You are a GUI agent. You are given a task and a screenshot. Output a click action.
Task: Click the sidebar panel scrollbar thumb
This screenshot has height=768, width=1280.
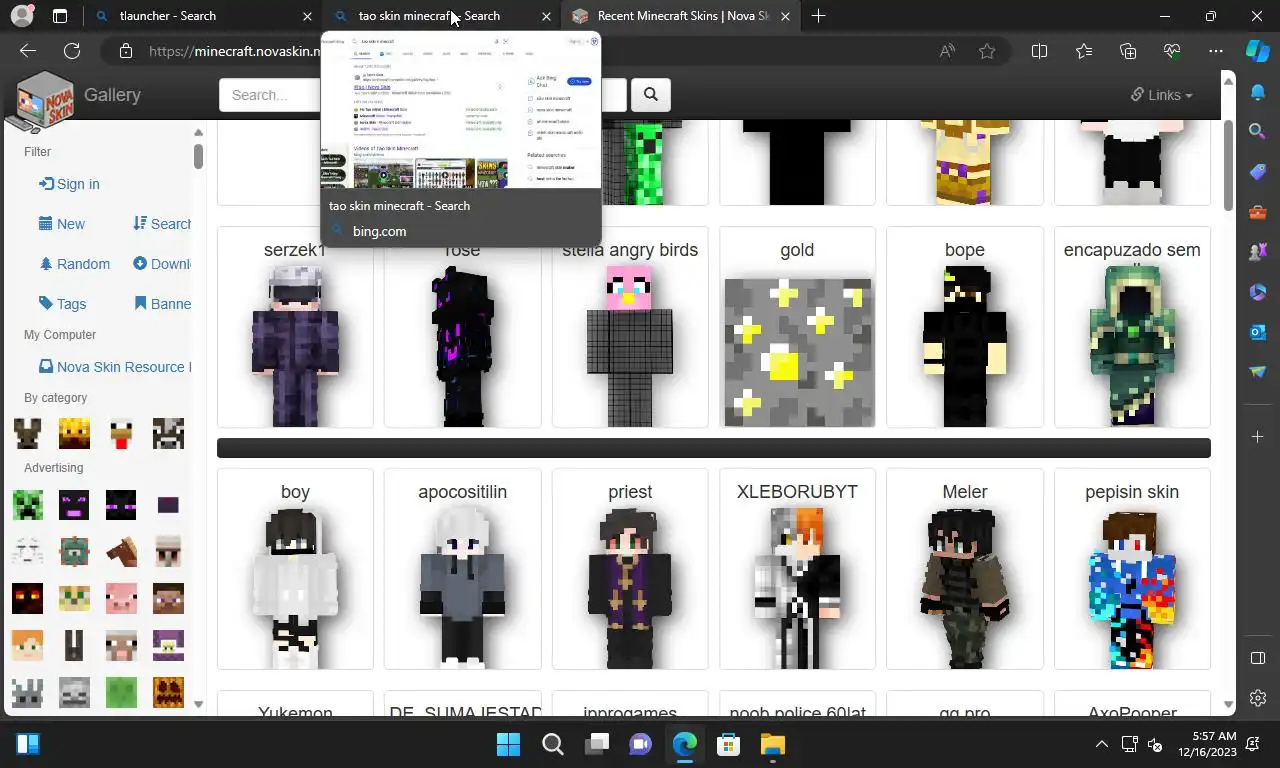tap(198, 156)
